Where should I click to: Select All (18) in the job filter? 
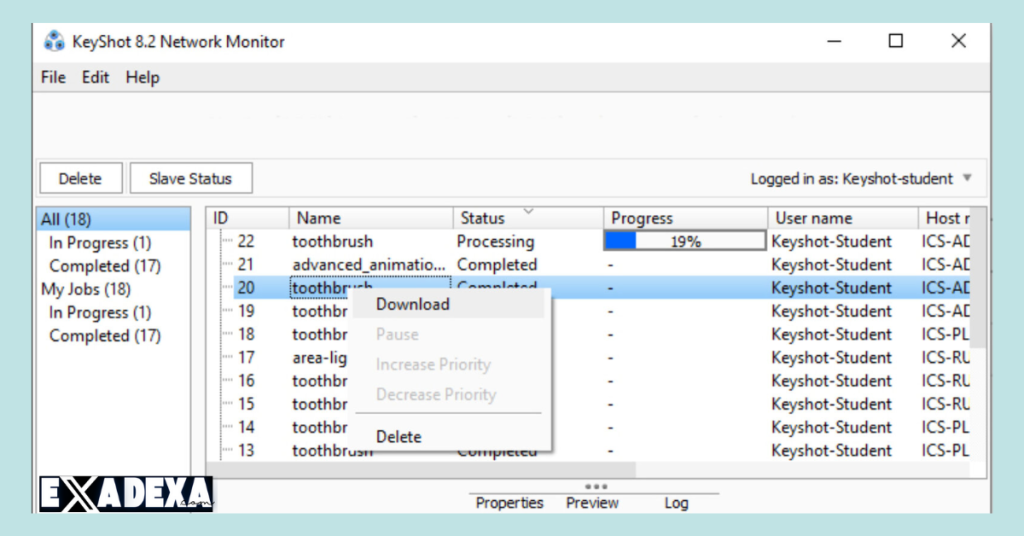click(65, 220)
